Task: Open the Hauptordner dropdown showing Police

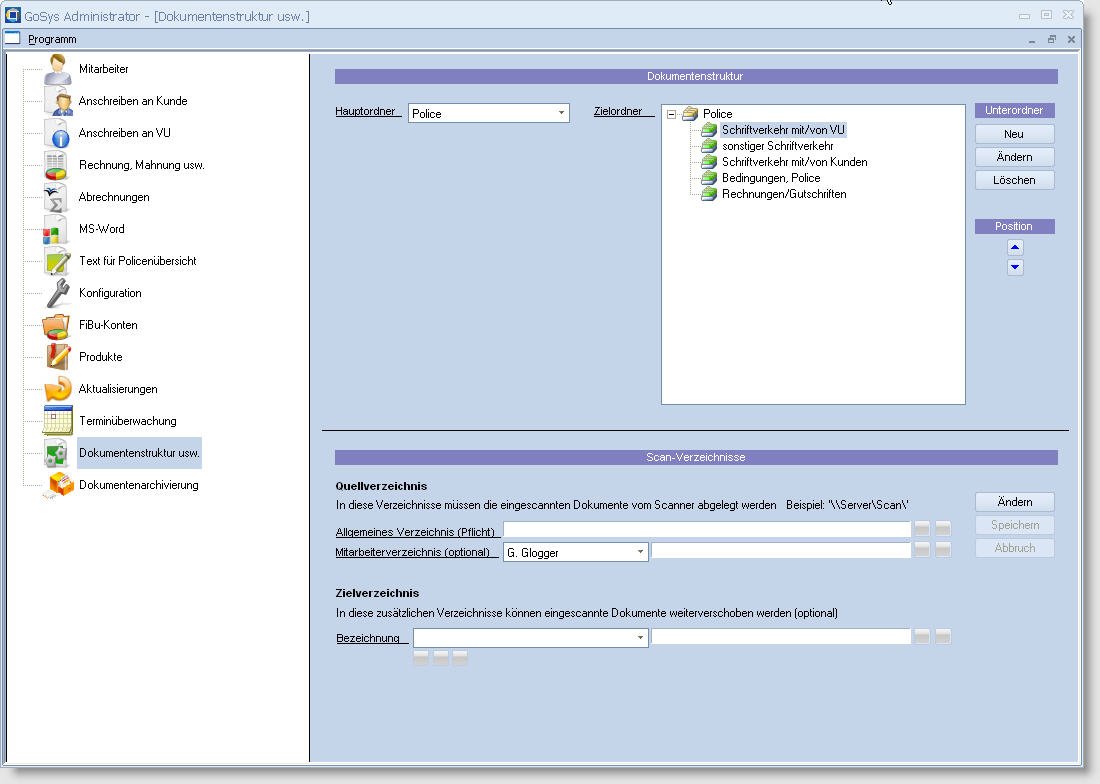Action: pyautogui.click(x=561, y=113)
